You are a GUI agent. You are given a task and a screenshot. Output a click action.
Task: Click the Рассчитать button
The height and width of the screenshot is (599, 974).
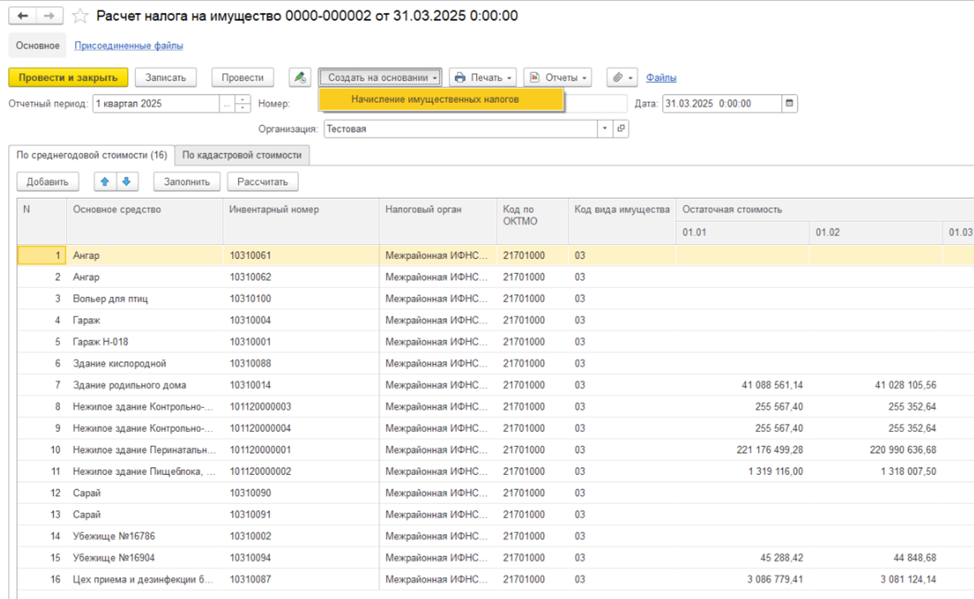(263, 181)
